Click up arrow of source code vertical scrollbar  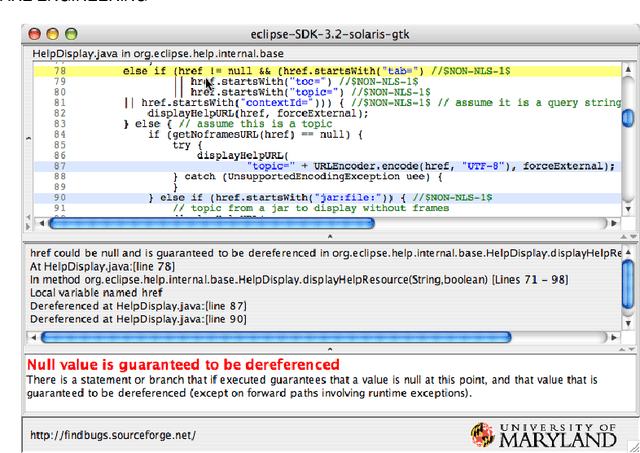click(x=628, y=69)
